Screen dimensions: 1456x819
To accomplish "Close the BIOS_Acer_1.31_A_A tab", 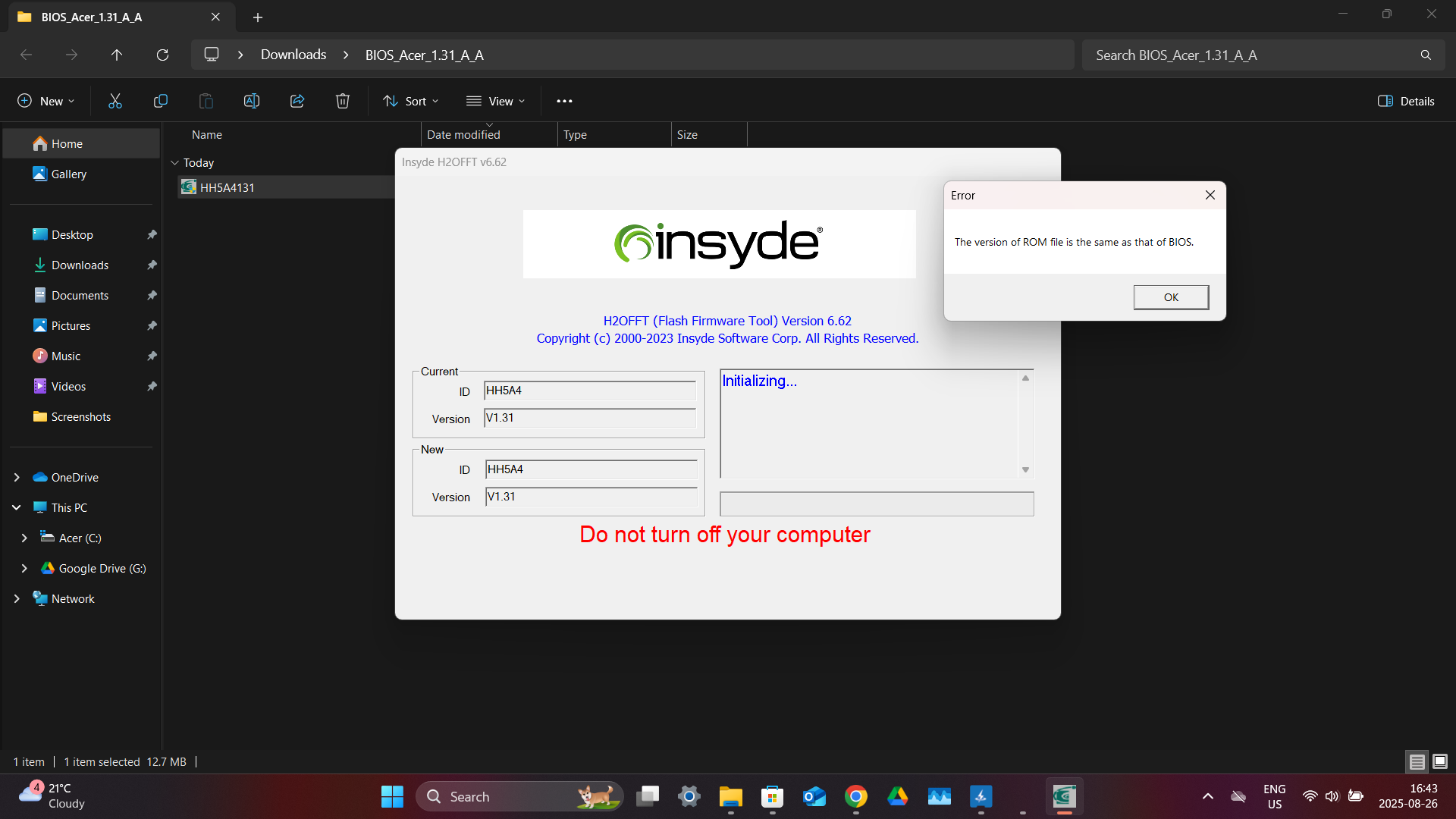I will coord(215,17).
